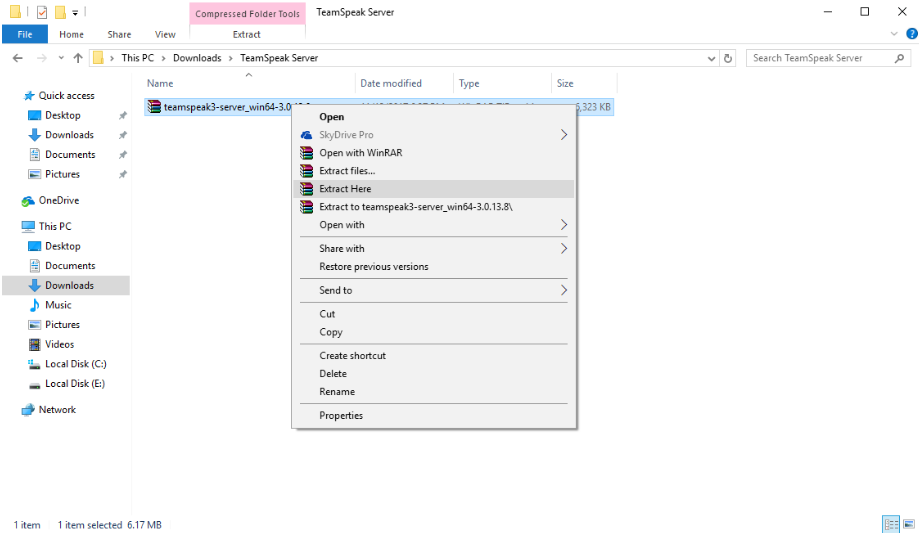Click Restore previous versions
The width and height of the screenshot is (919, 533).
433,266
